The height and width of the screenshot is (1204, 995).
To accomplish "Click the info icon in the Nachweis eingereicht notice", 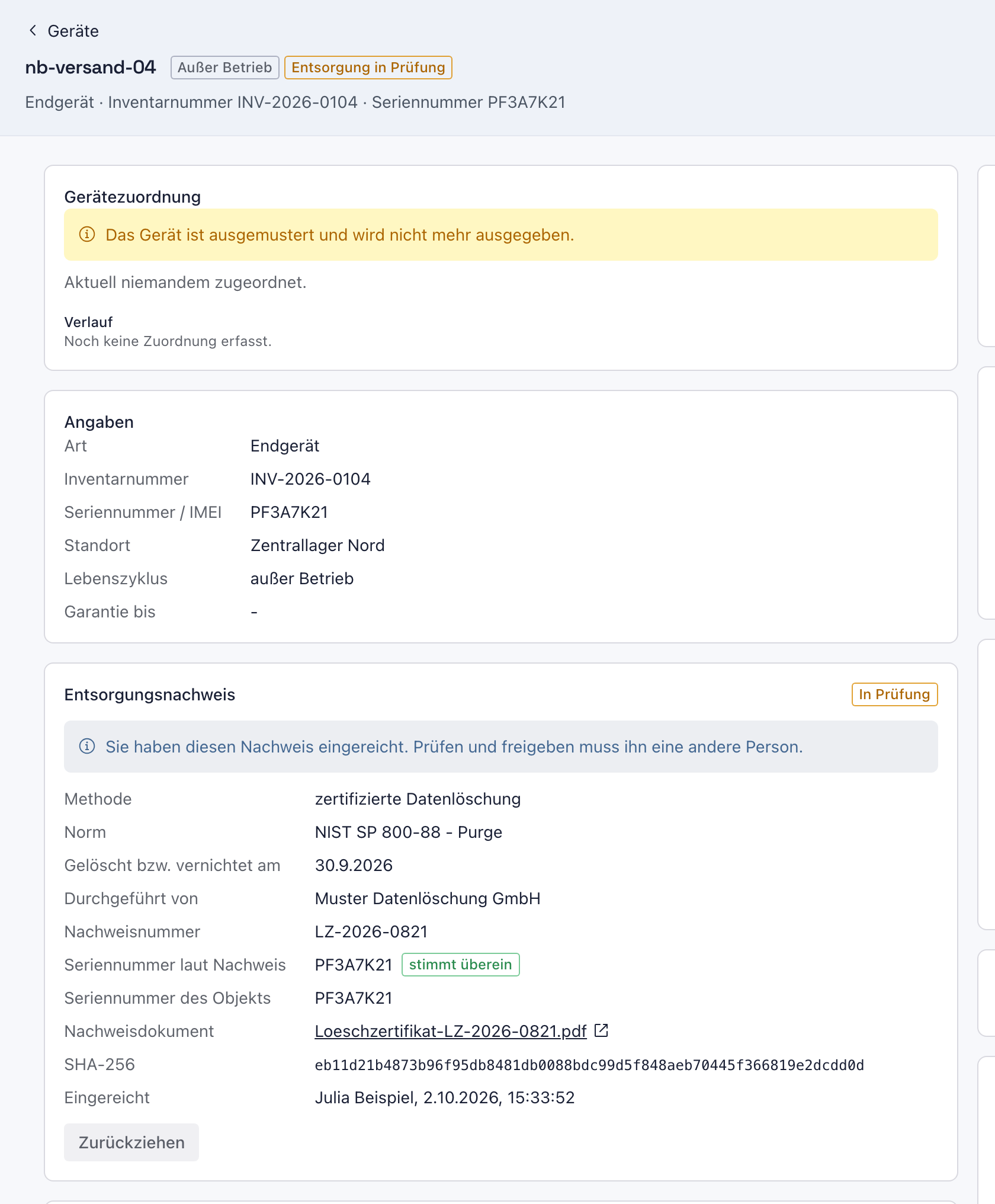I will (x=87, y=747).
